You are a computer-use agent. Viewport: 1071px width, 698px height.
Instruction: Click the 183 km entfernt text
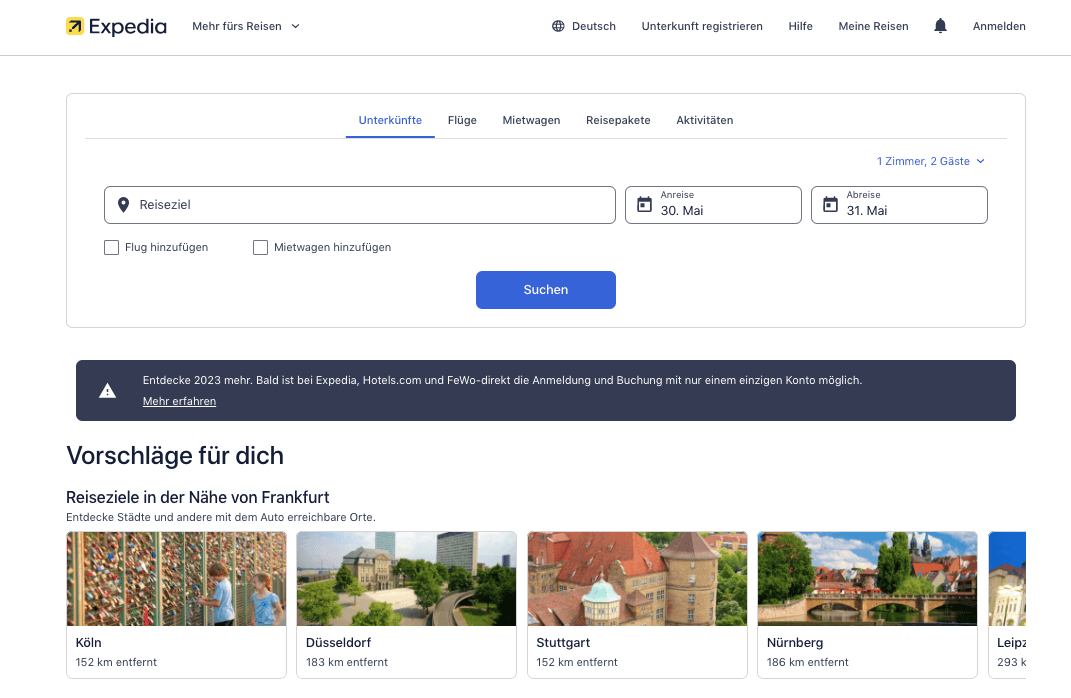point(346,662)
